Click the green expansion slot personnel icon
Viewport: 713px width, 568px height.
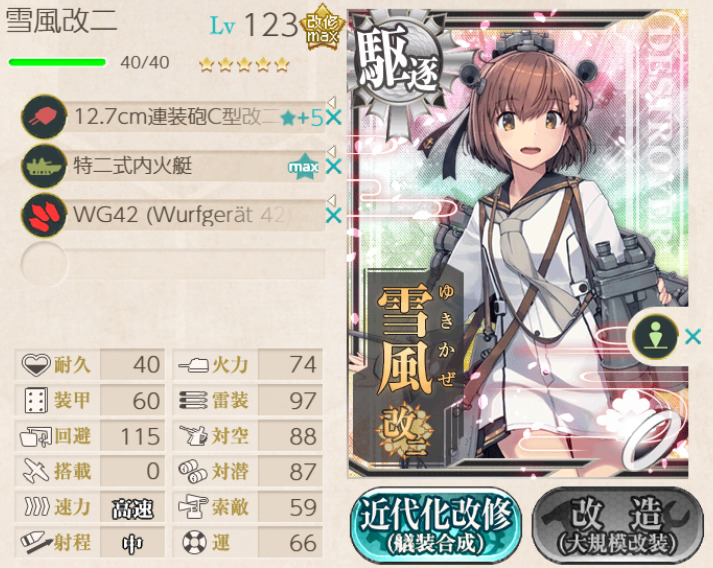click(655, 337)
